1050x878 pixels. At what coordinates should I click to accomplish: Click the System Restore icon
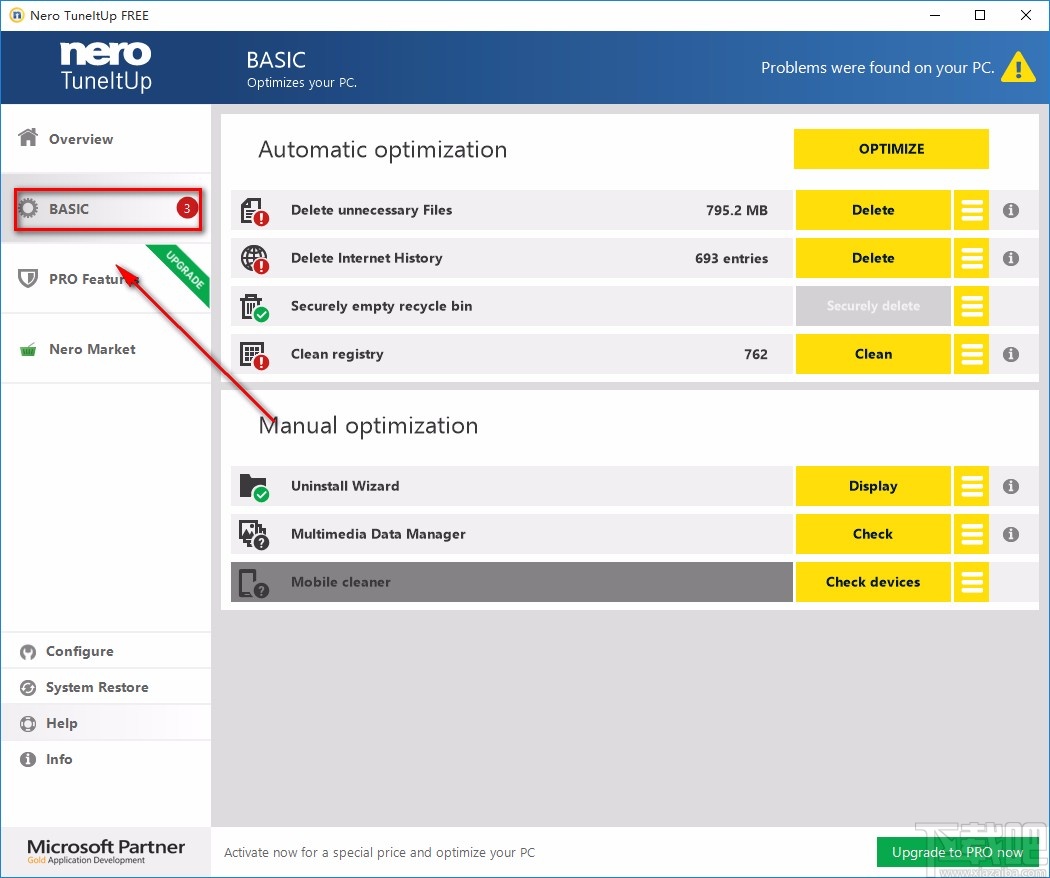tap(27, 688)
